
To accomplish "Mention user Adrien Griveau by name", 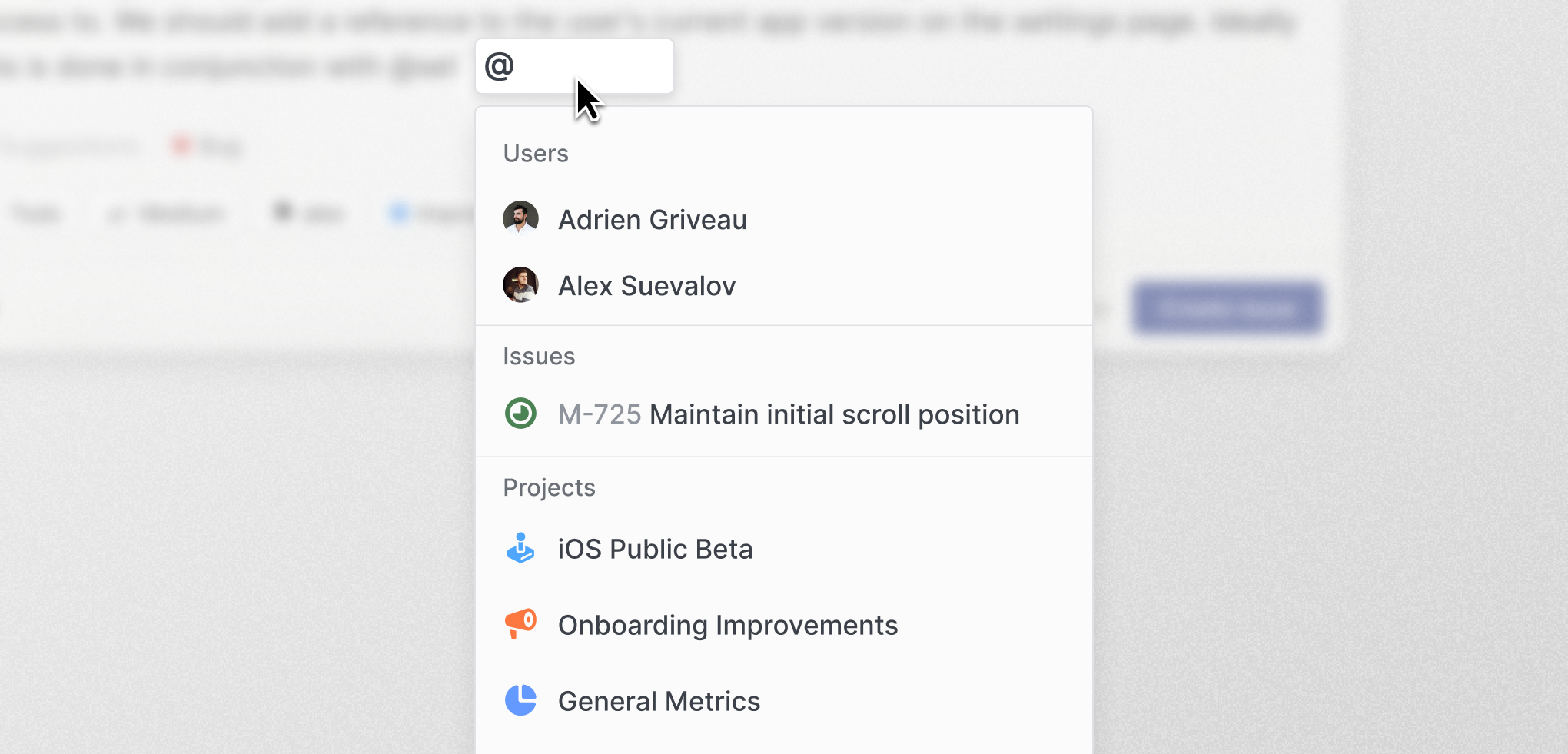I will [652, 220].
